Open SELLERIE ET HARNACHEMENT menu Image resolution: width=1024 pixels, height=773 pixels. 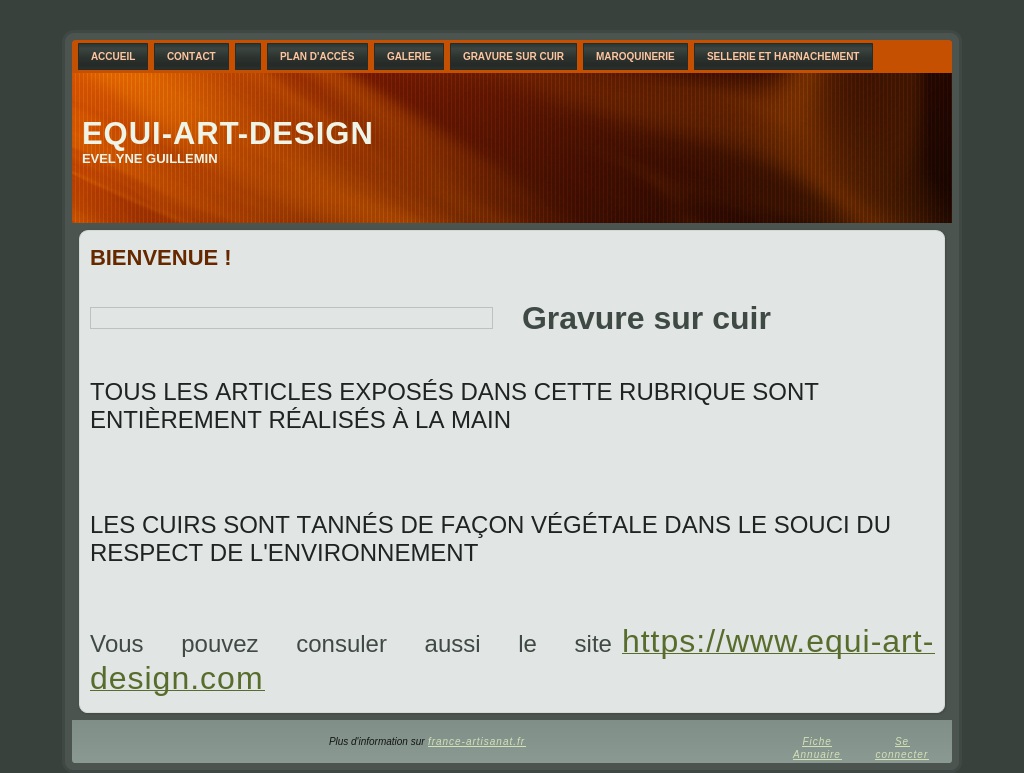(783, 56)
